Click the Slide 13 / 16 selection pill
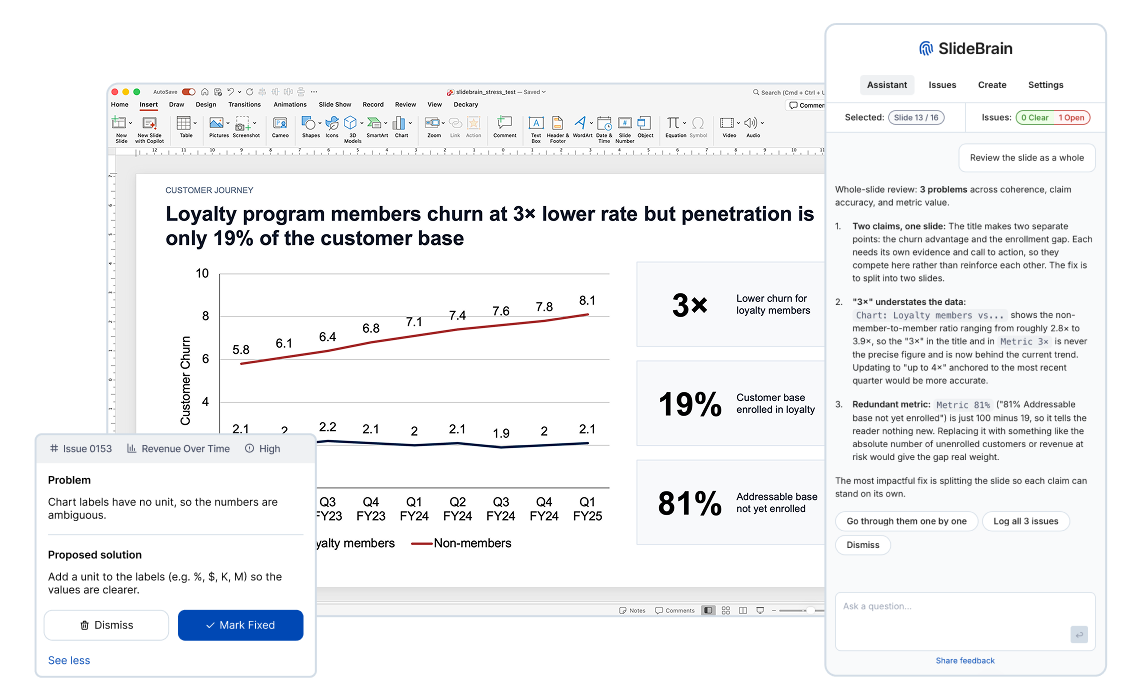 (x=916, y=117)
